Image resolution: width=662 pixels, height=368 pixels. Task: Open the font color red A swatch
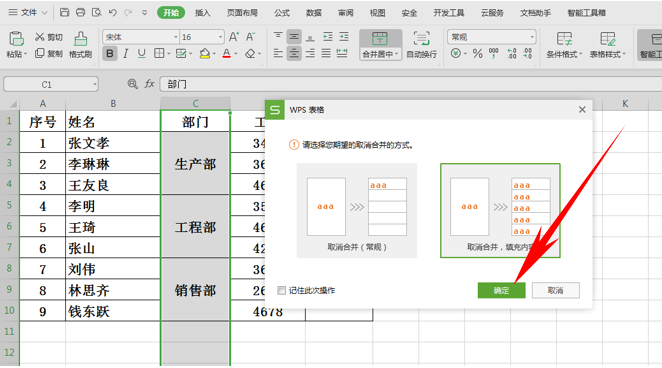coord(226,54)
